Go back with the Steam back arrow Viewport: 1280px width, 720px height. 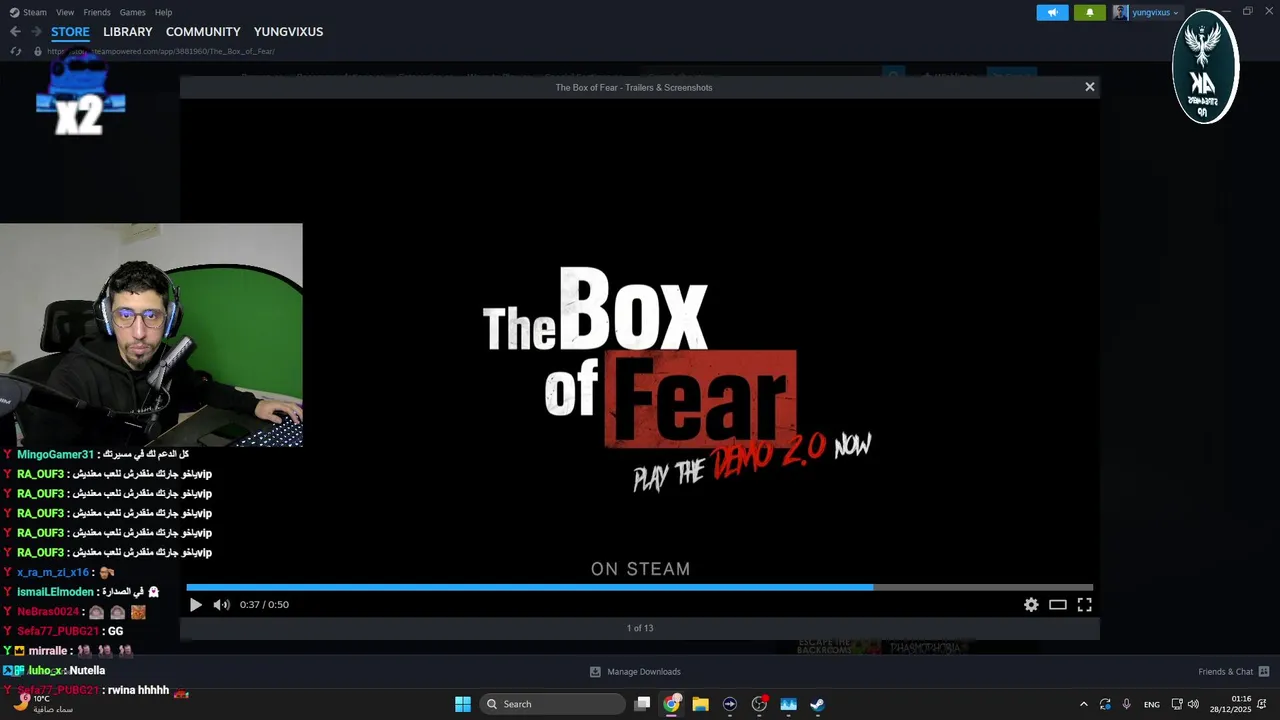pyautogui.click(x=15, y=32)
